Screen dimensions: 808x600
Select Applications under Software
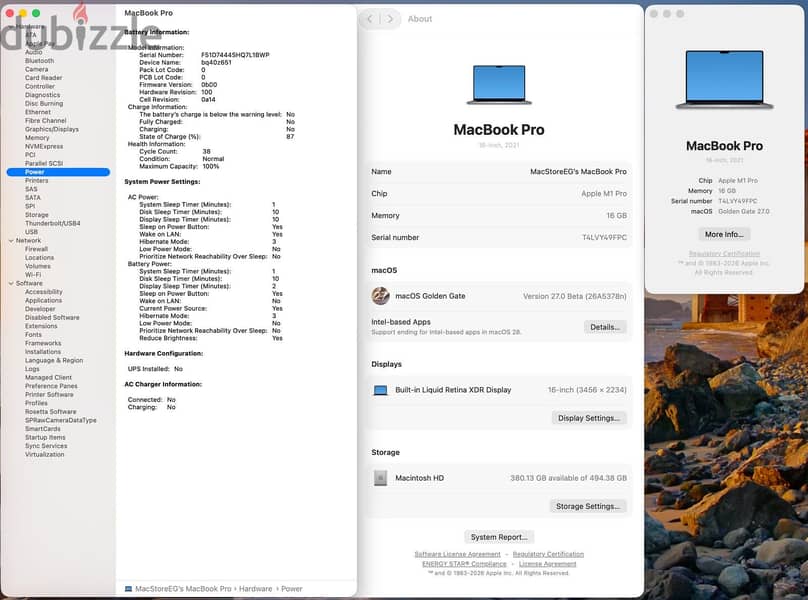[43, 301]
